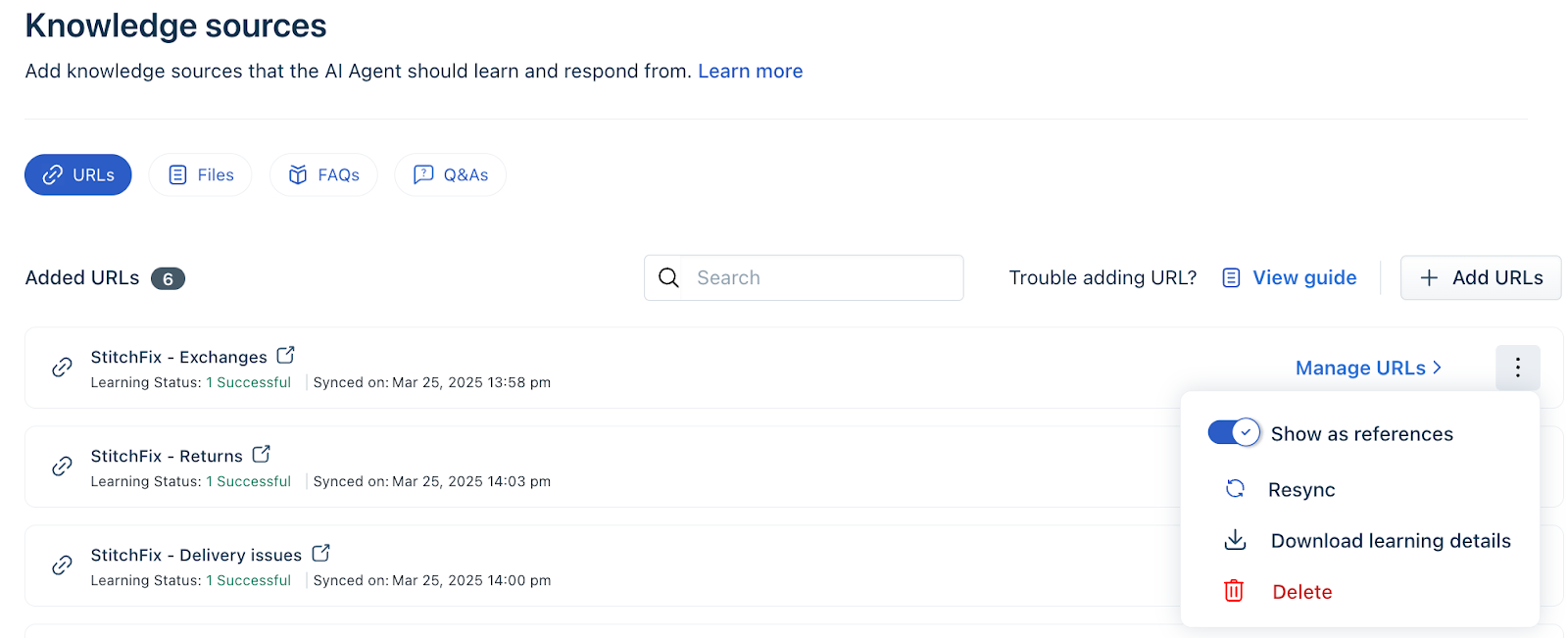Viewport: 1568px width, 638px height.
Task: Open the StitchFix - Exchanges external link icon
Action: coord(285,355)
